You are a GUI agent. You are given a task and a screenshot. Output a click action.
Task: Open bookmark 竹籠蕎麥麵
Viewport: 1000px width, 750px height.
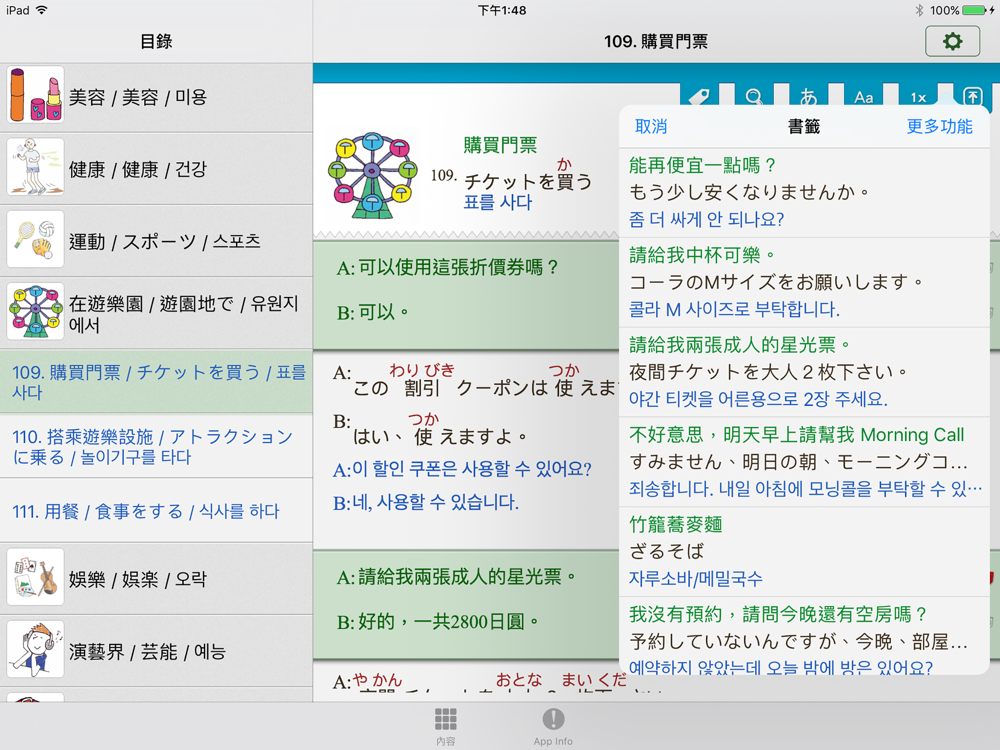tap(804, 552)
